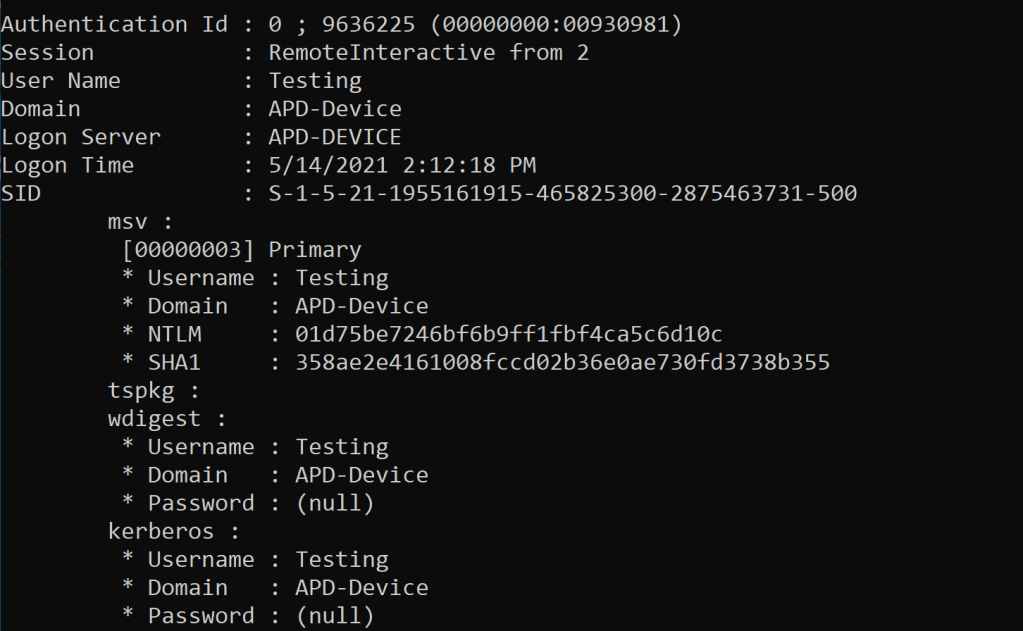Click the User Name value Testing
1023x631 pixels.
click(315, 80)
